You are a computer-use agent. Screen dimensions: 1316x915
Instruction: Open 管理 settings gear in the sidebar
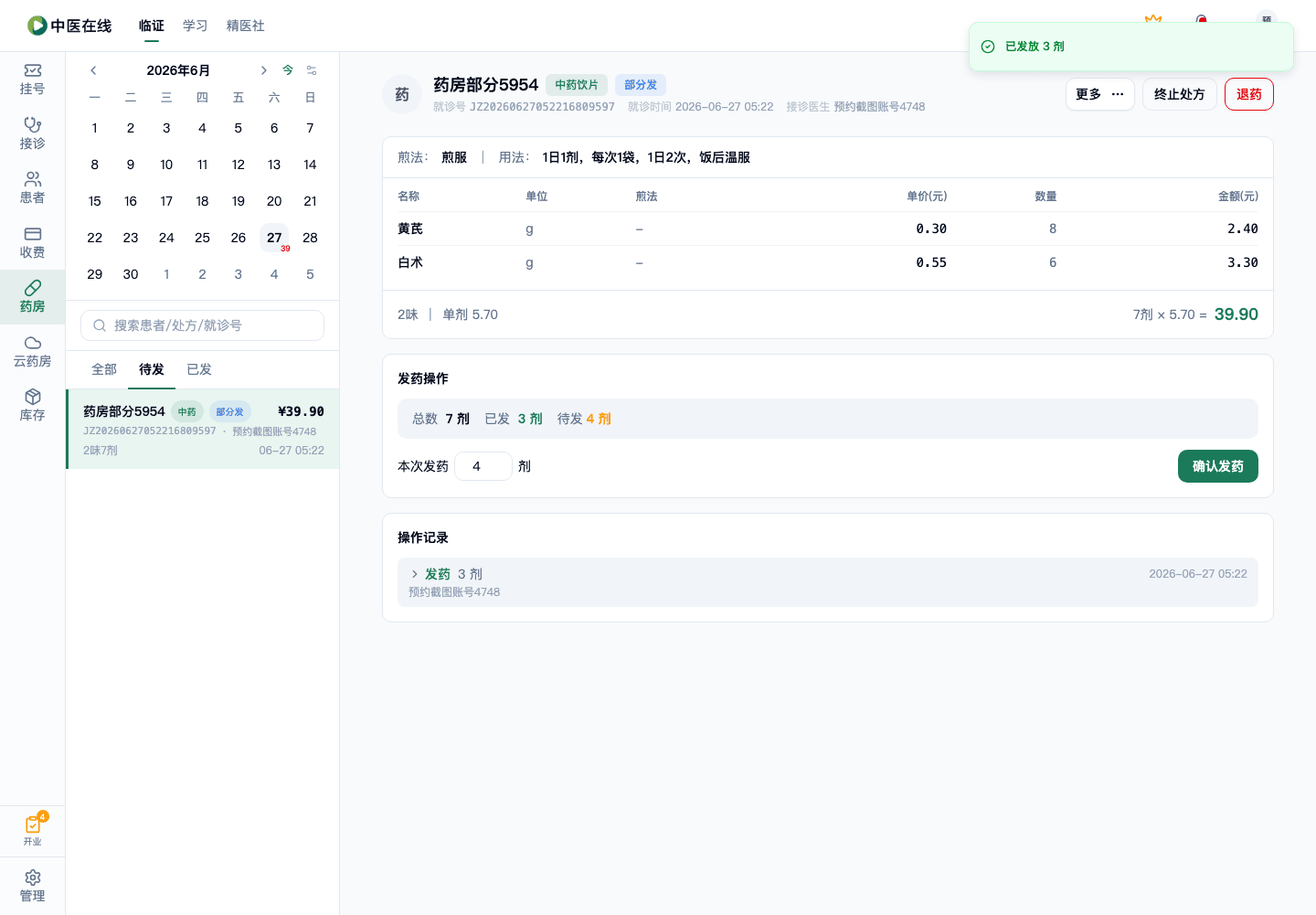point(32,886)
